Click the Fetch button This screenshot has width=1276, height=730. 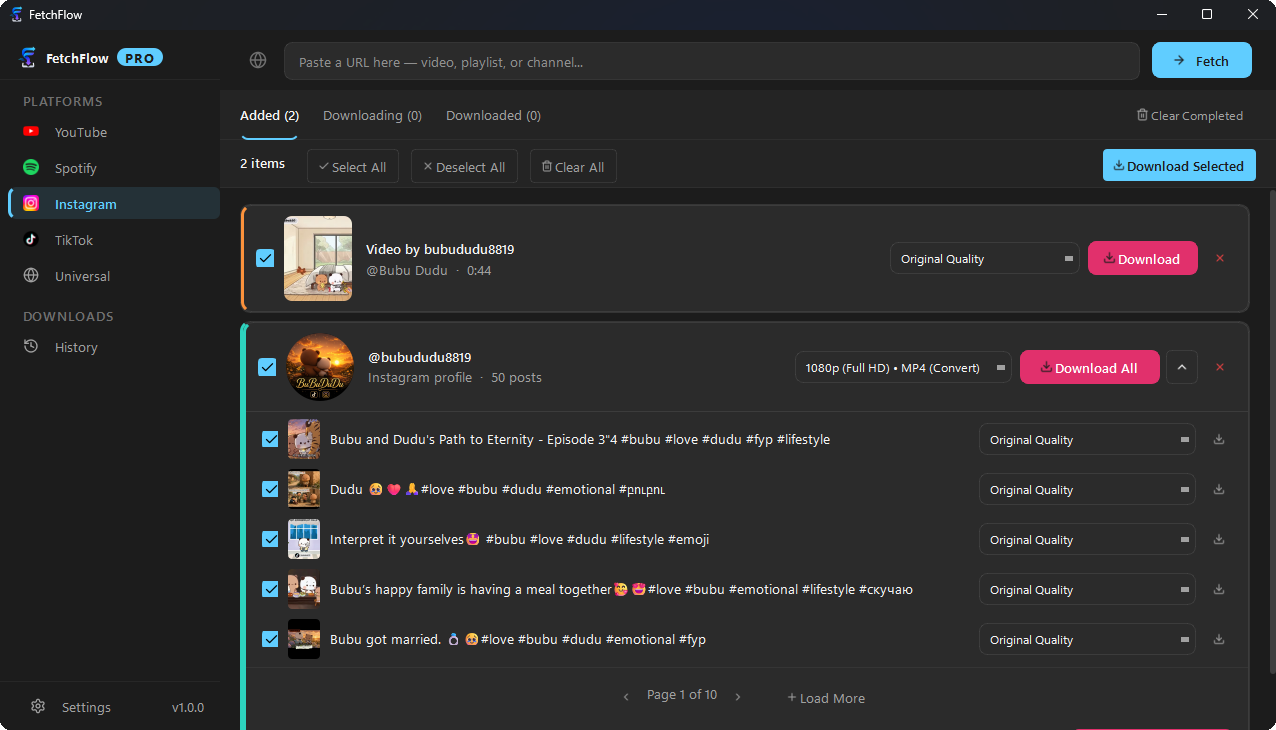[x=1202, y=60]
